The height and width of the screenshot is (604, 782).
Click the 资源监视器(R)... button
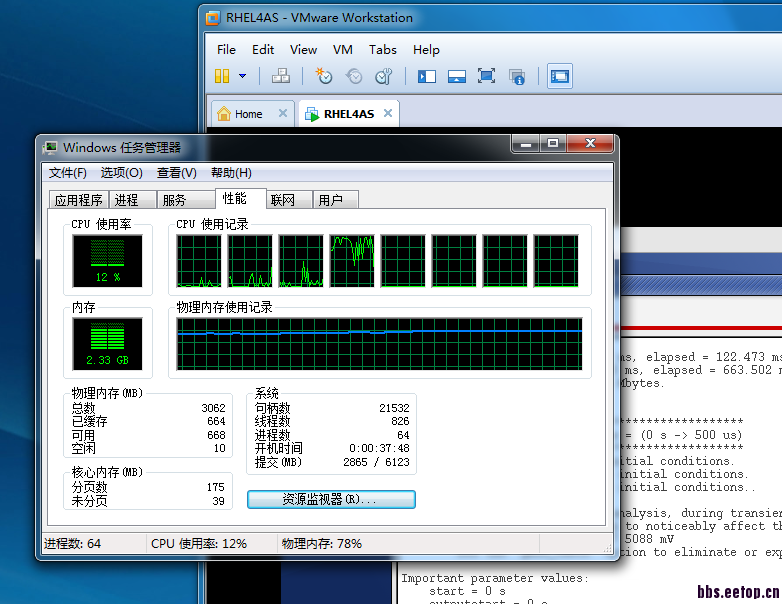pos(331,499)
